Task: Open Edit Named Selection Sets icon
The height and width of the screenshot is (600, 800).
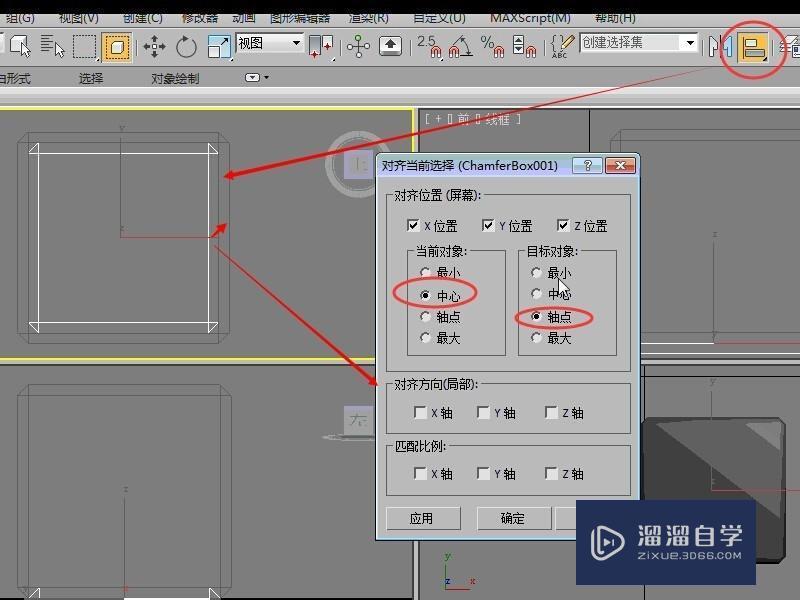Action: [562, 46]
